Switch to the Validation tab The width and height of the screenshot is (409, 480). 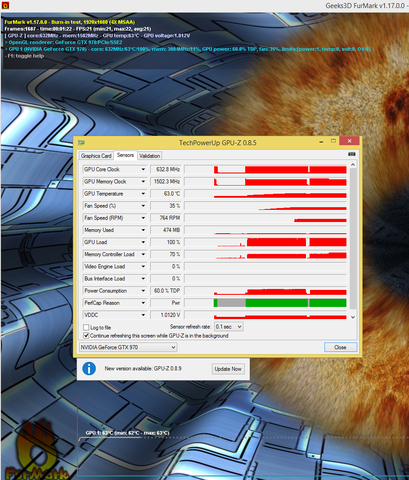tap(149, 156)
